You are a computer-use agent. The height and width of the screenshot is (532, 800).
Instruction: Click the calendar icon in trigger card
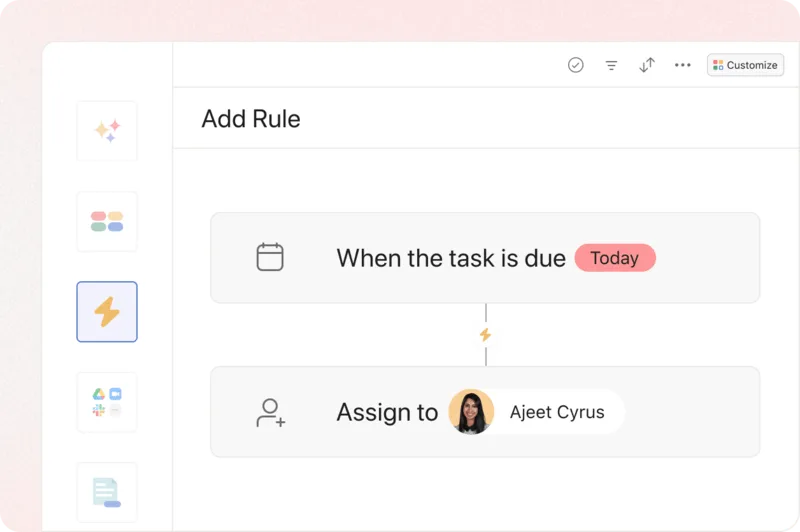point(270,258)
